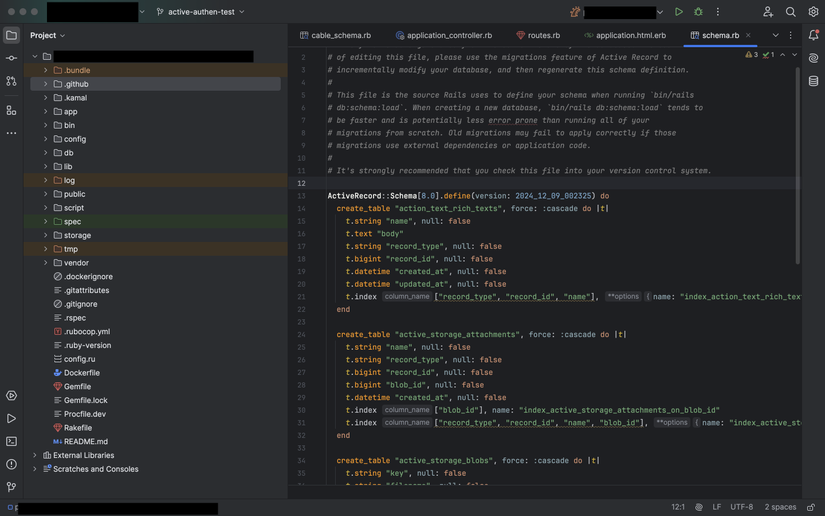825x516 pixels.
Task: Open Gemfile.lock in the project tree
Action: point(85,400)
